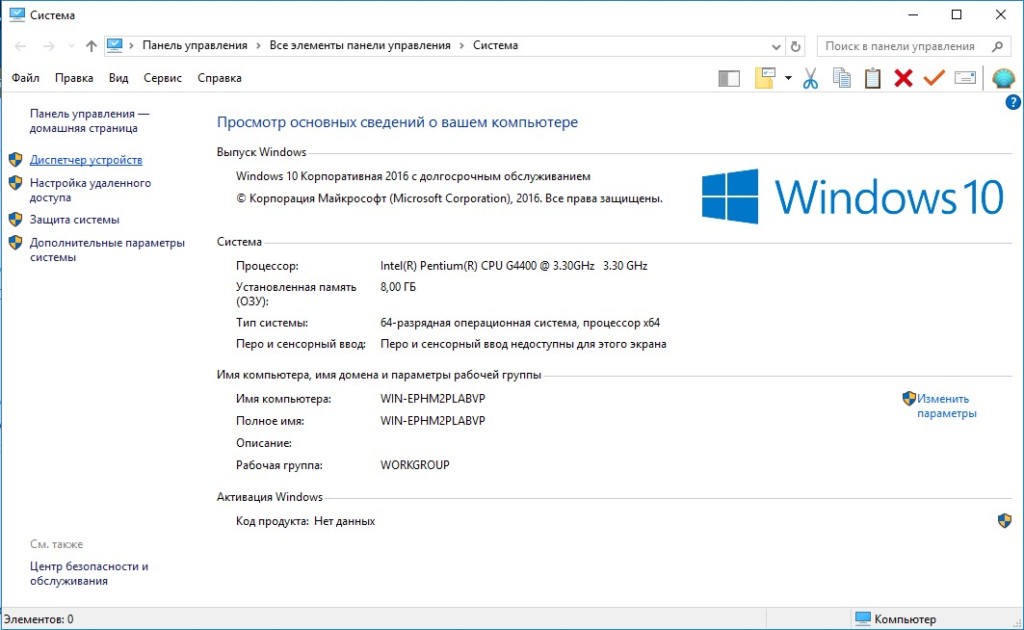
Task: Open the Вид menu
Action: [x=118, y=78]
